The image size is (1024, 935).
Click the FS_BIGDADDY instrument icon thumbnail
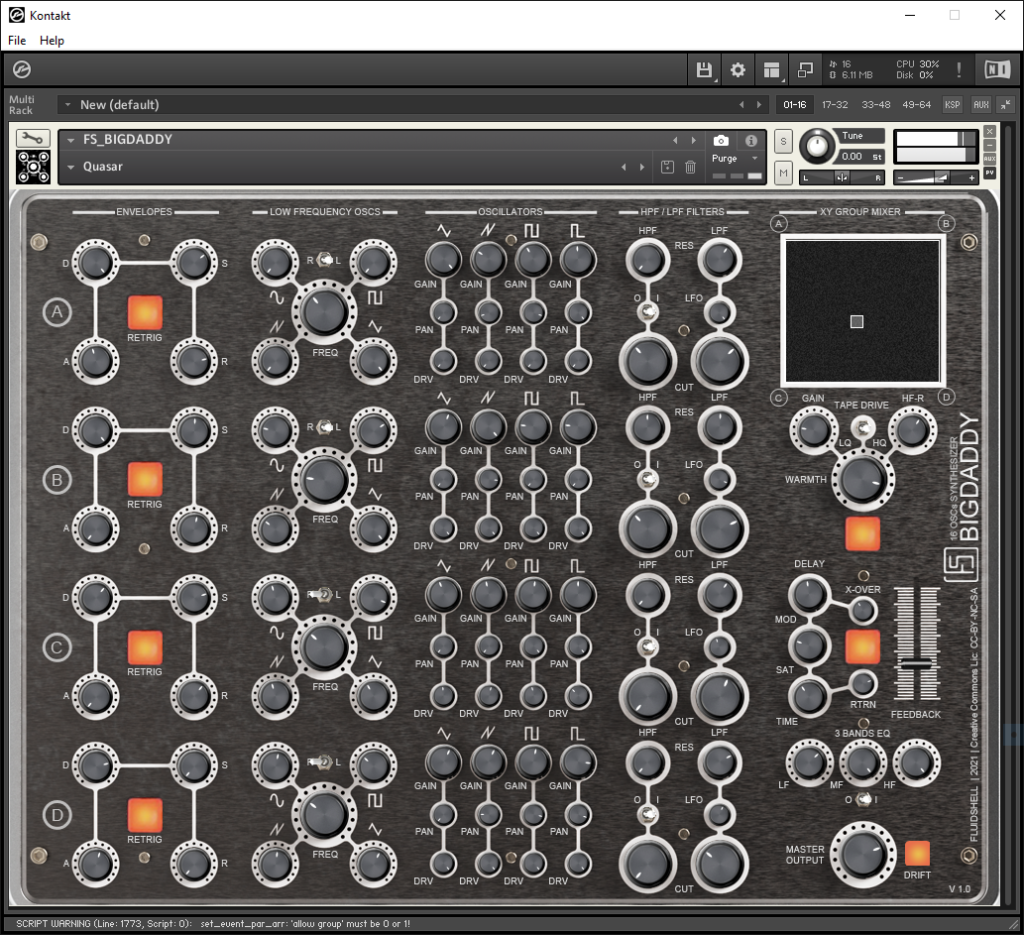tap(33, 167)
